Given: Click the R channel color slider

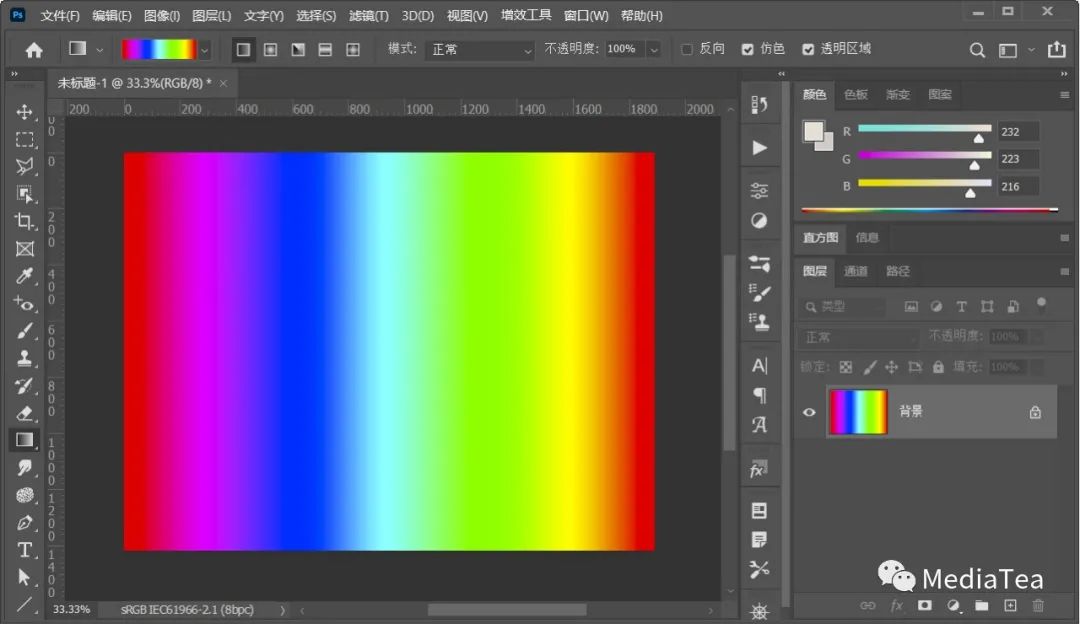Looking at the screenshot, I should click(924, 128).
